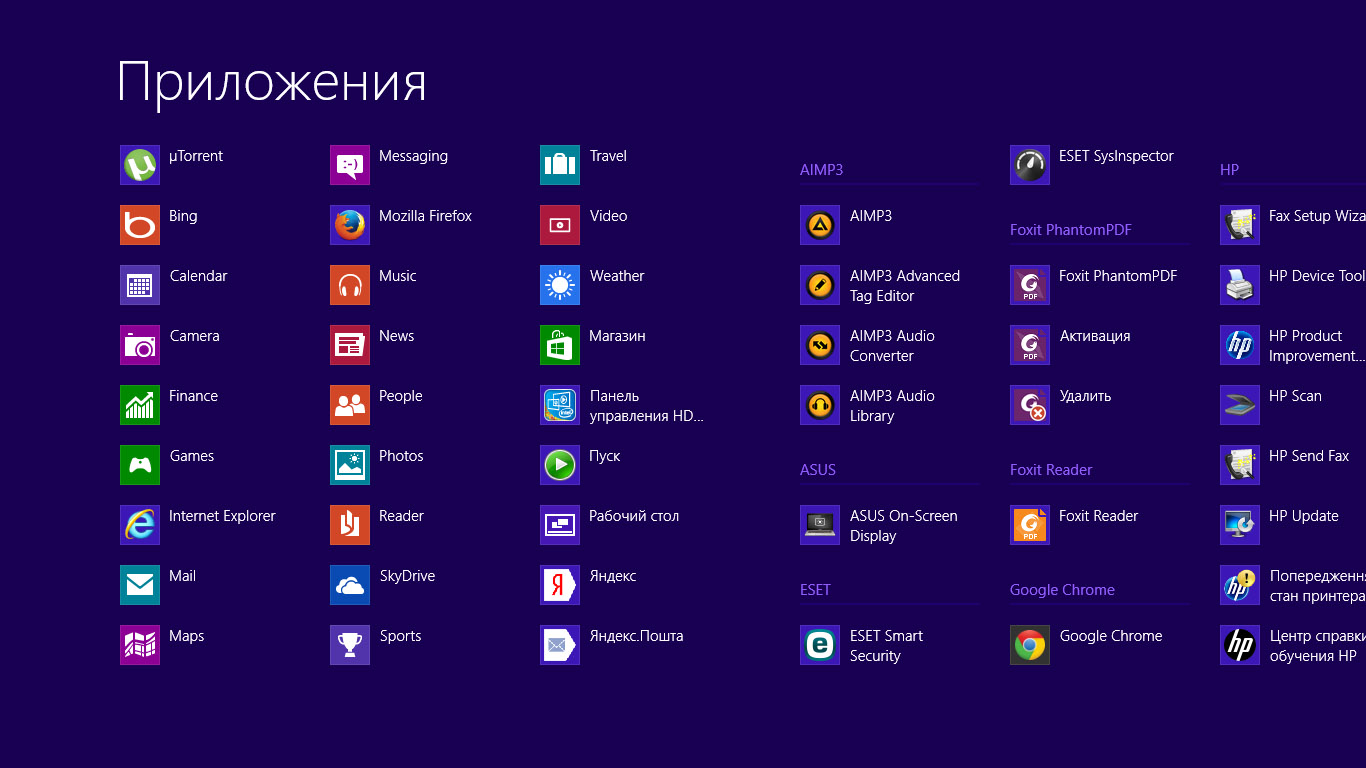The image size is (1366, 768).
Task: Select the Google Chrome group header
Action: [x=1062, y=590]
